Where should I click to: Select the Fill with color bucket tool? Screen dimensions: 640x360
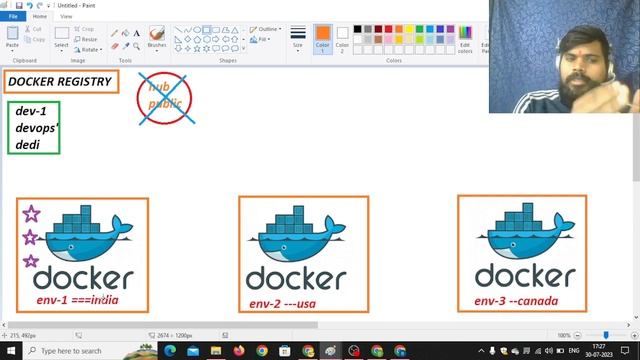pos(126,33)
